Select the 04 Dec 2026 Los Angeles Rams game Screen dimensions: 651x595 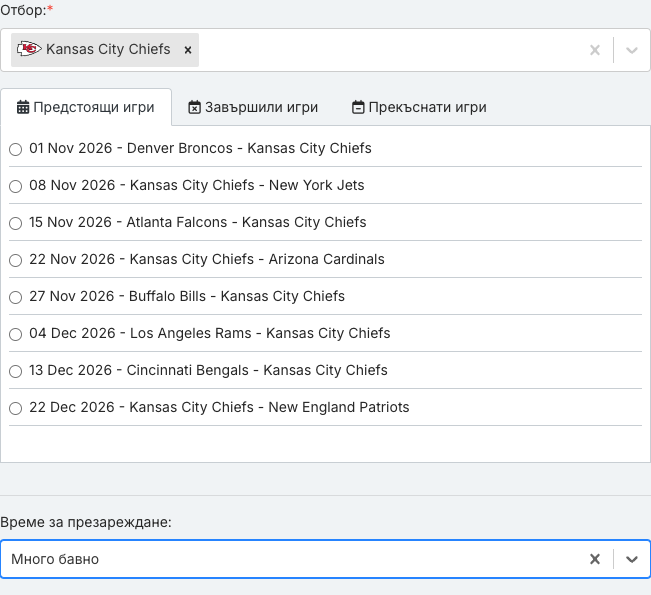pyautogui.click(x=16, y=334)
